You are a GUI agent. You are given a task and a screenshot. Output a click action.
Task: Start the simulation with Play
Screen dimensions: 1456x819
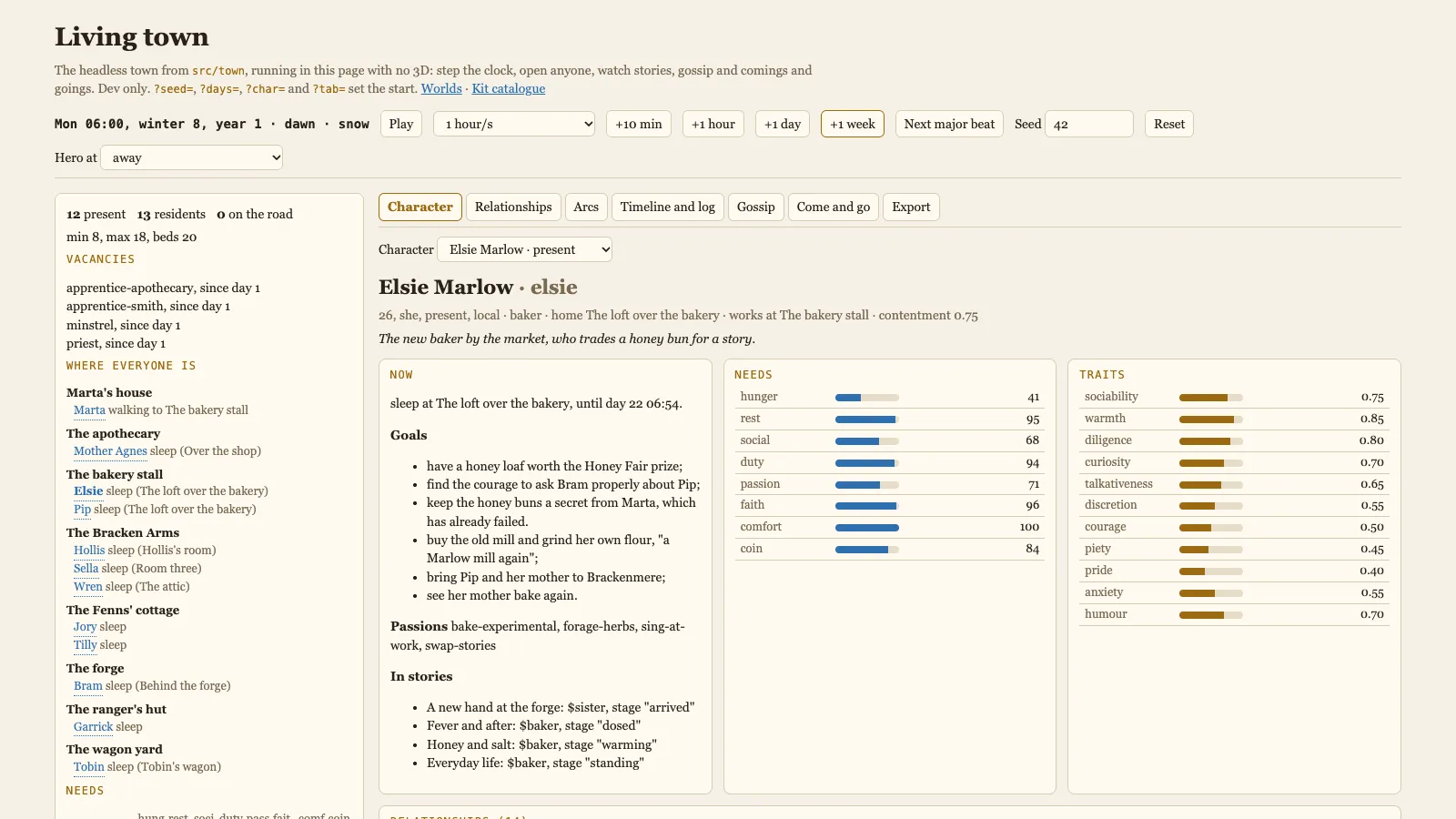pos(401,124)
